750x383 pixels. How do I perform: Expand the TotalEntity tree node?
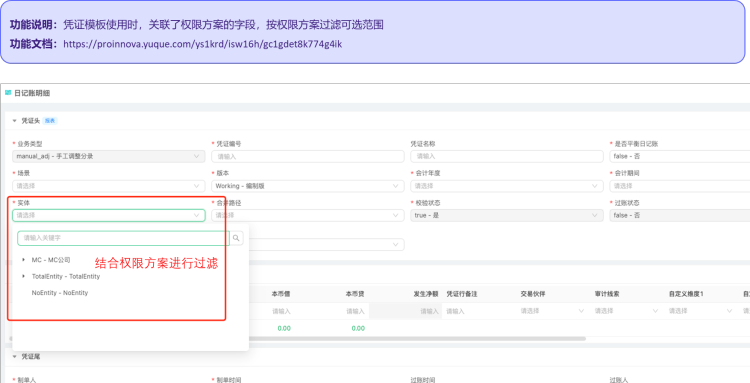[23, 276]
